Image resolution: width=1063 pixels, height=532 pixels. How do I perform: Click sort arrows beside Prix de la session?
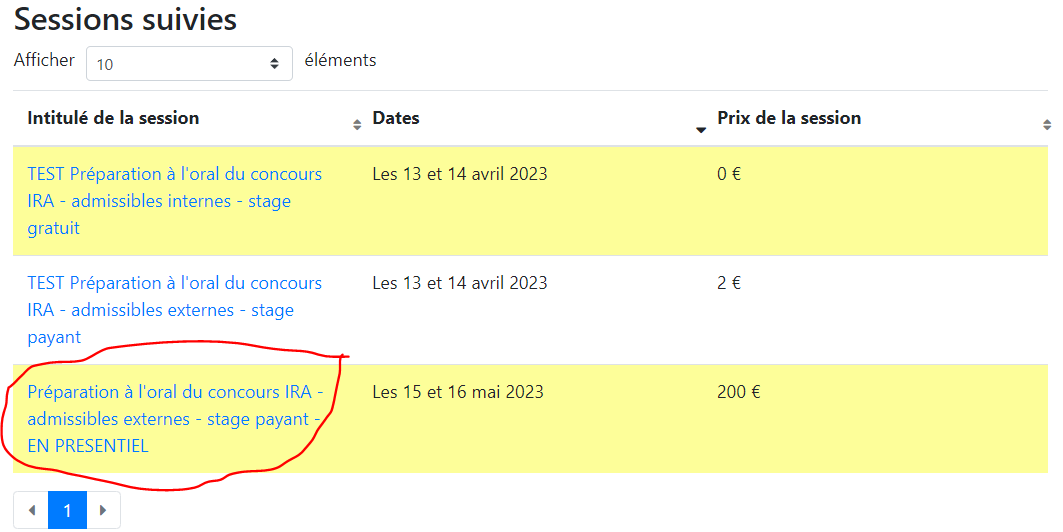point(1047,125)
